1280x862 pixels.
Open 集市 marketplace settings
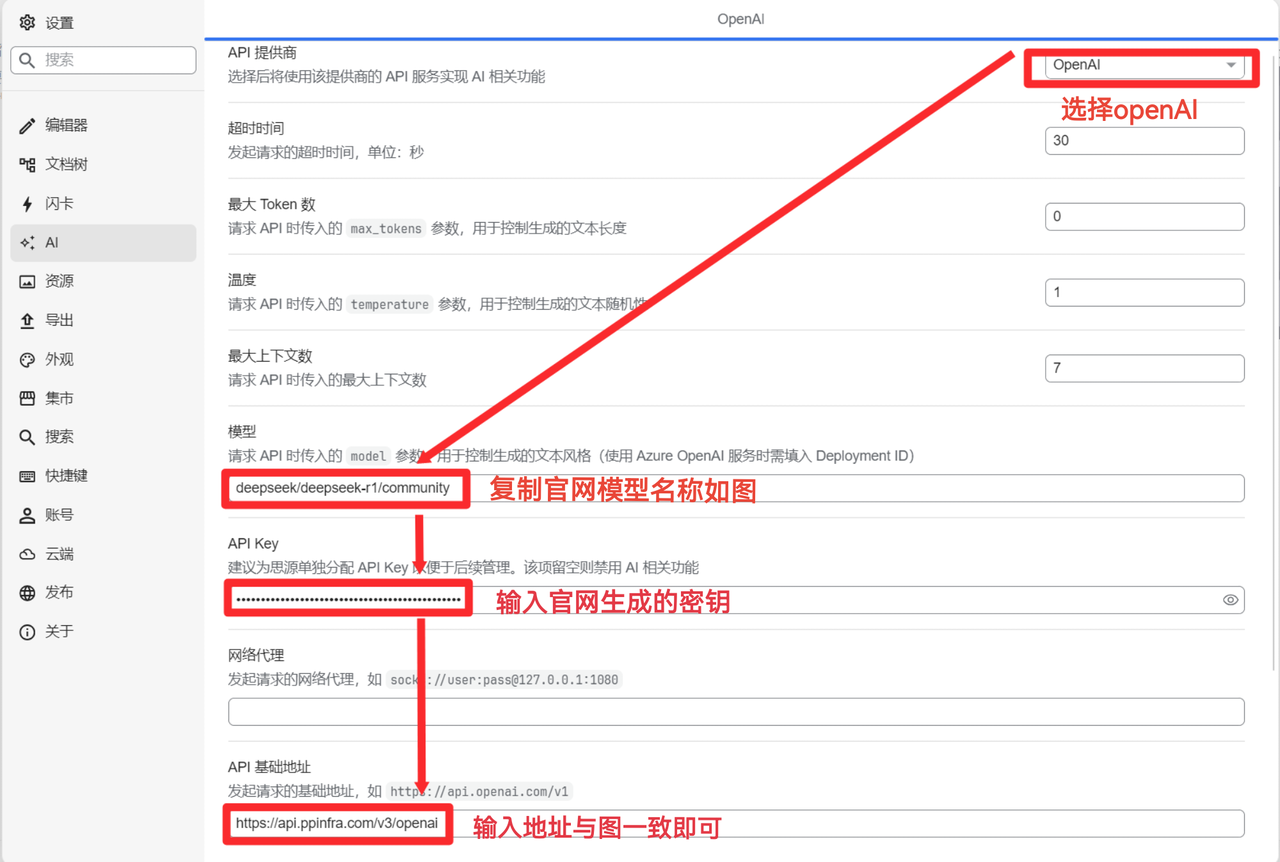click(x=103, y=399)
